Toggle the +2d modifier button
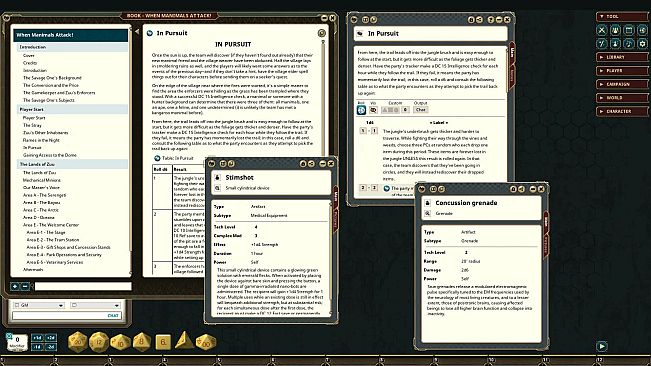 click(x=51, y=338)
